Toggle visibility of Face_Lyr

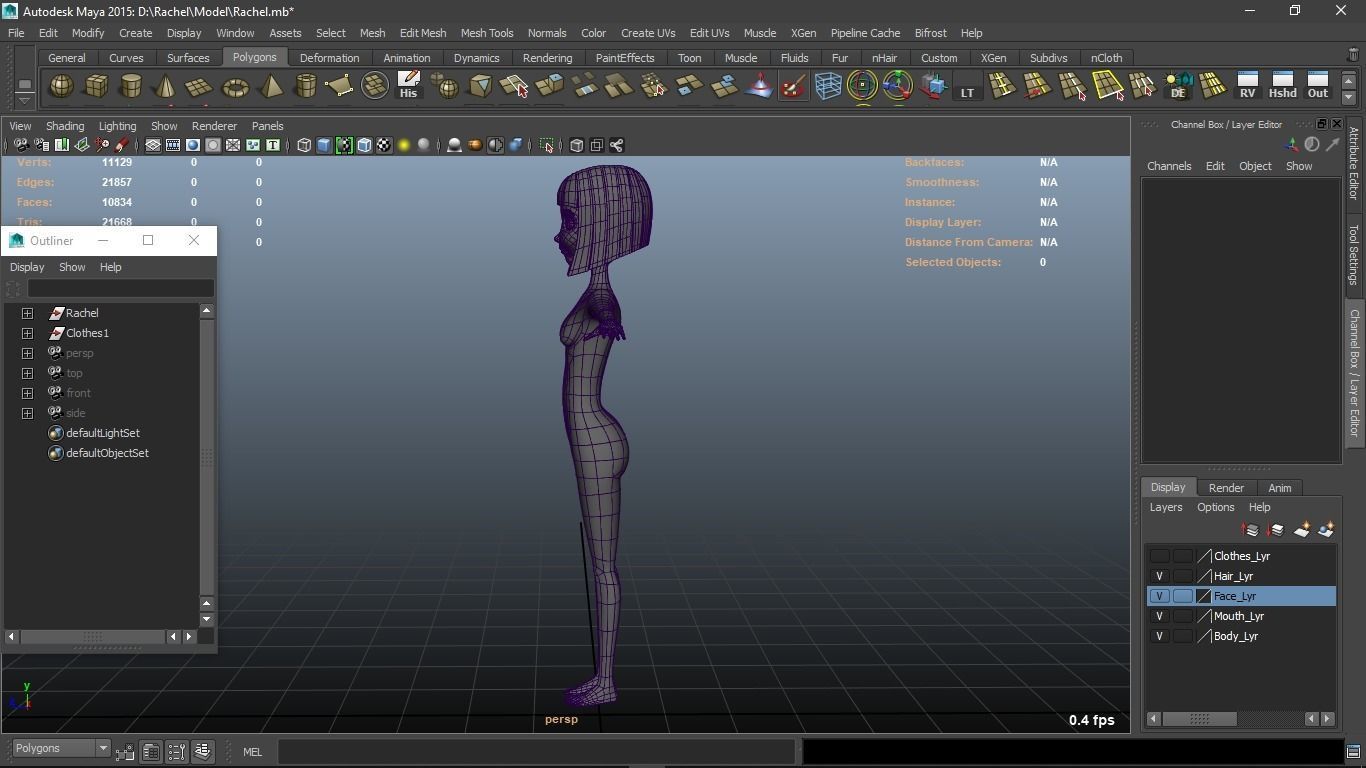point(1159,596)
